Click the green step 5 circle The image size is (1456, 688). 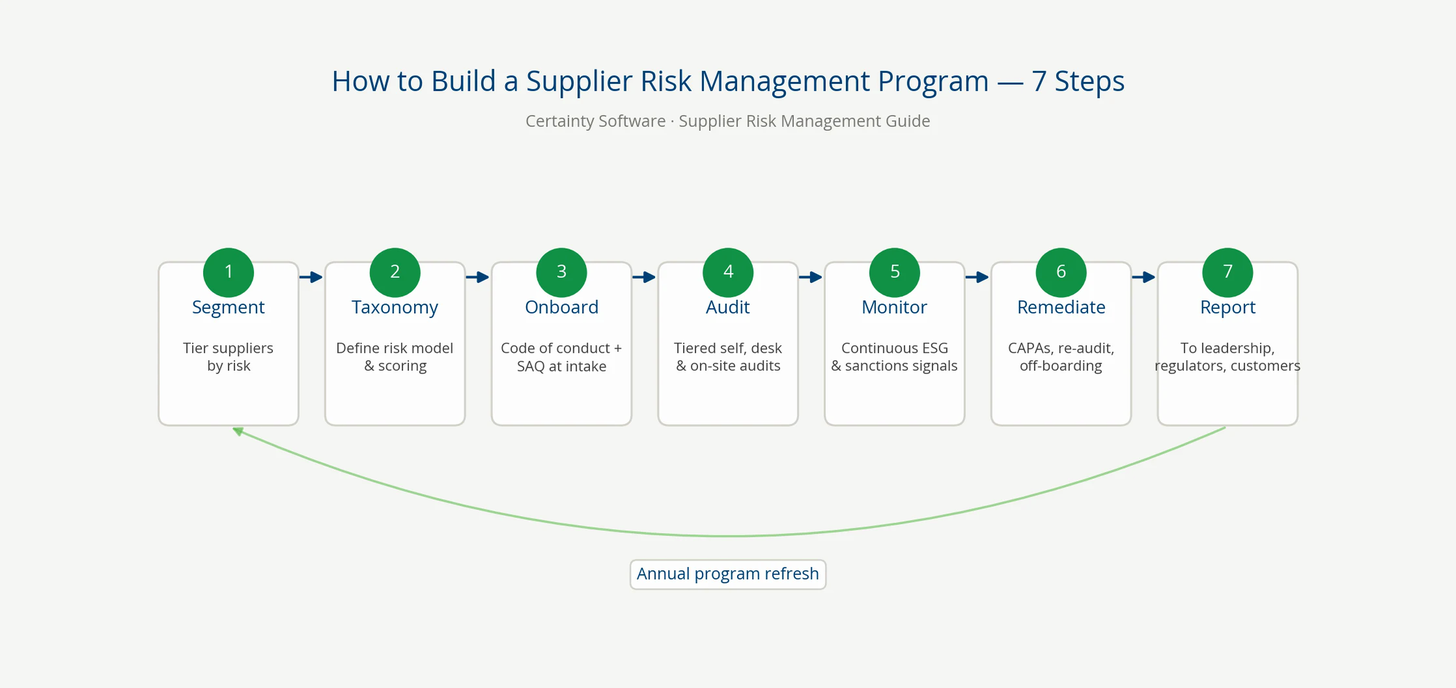[895, 272]
